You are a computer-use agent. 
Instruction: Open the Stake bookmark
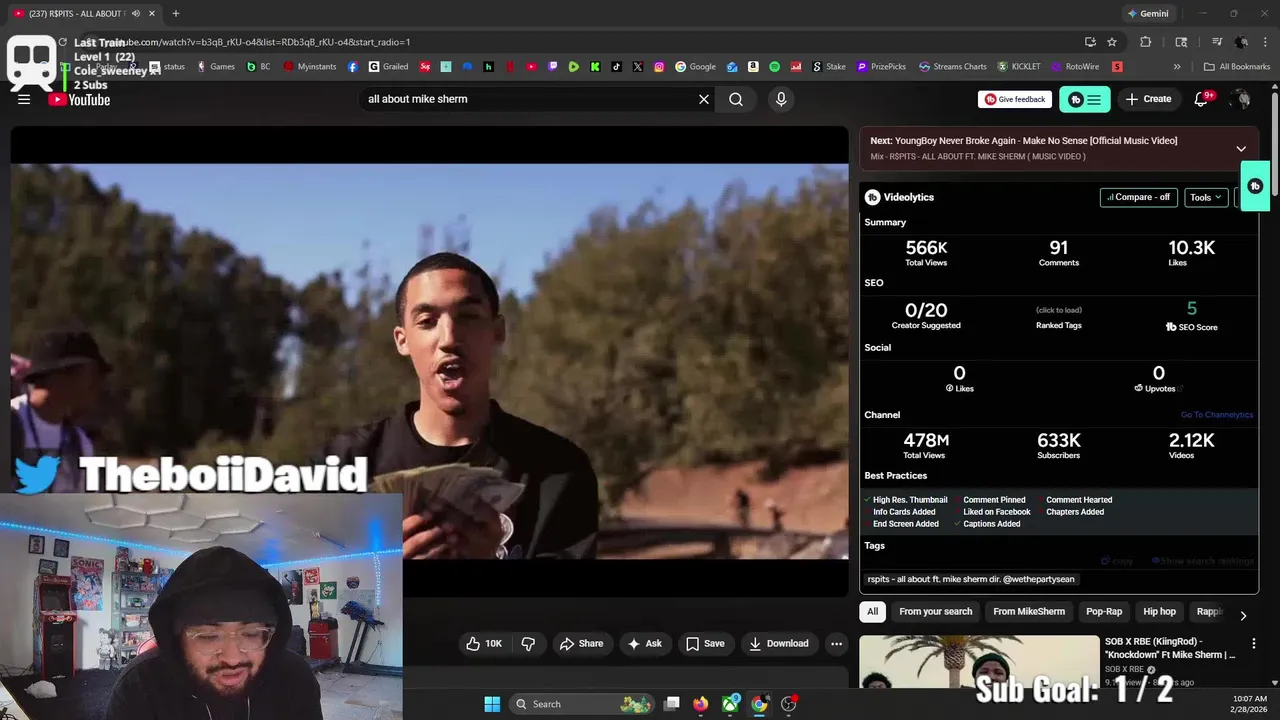click(x=829, y=67)
